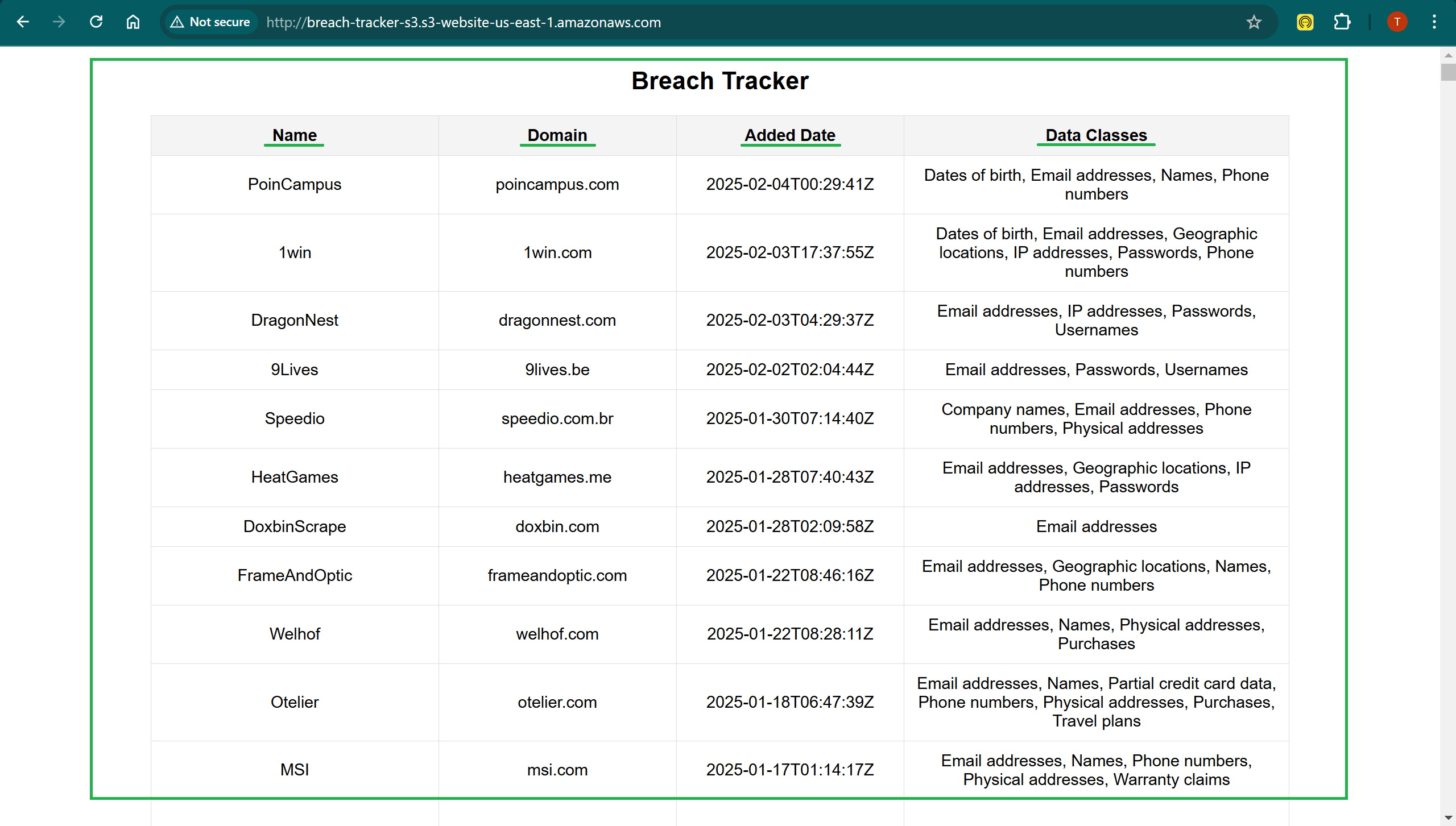This screenshot has width=1456, height=826.
Task: Select DoxbinScrape's Email addresses cell
Action: (x=1096, y=526)
